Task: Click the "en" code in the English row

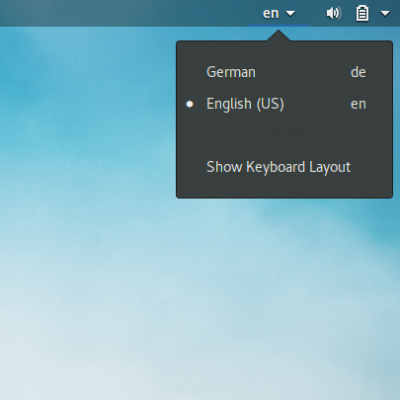Action: [358, 104]
